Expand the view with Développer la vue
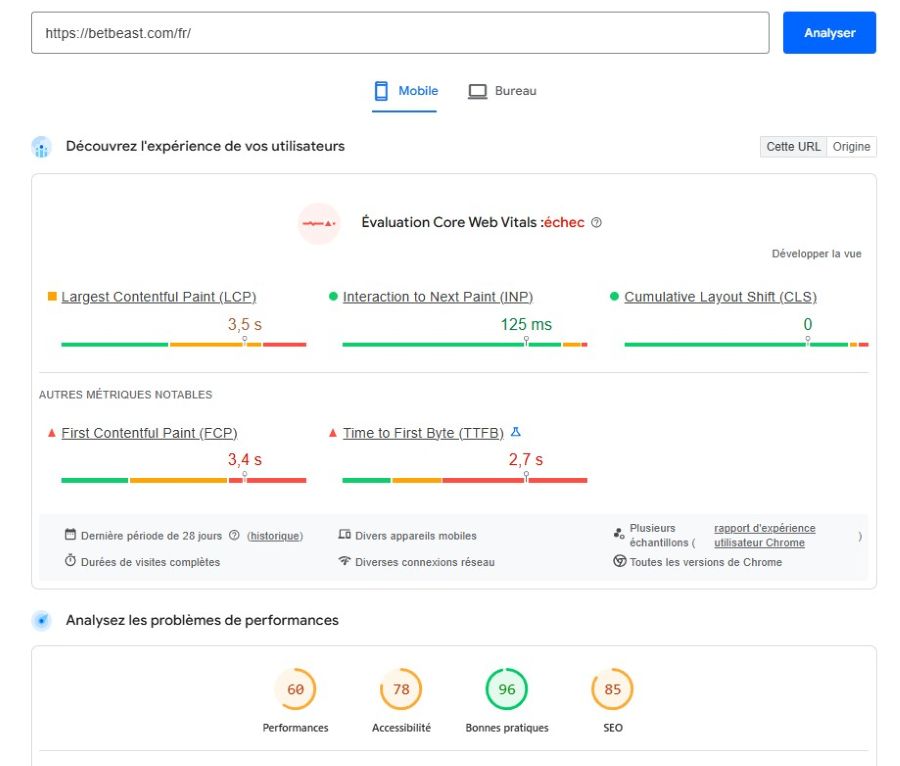Screen dimensions: 900x766 [x=816, y=254]
